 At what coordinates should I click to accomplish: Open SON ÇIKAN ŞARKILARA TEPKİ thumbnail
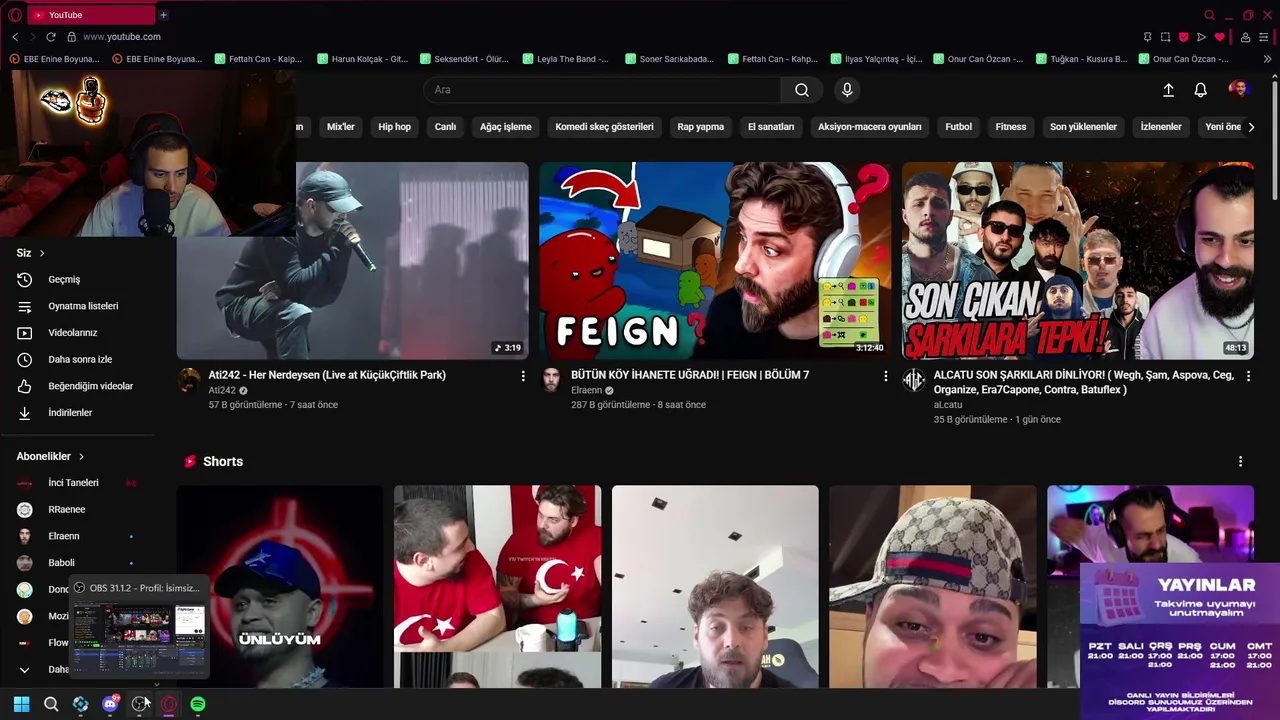pos(1078,261)
